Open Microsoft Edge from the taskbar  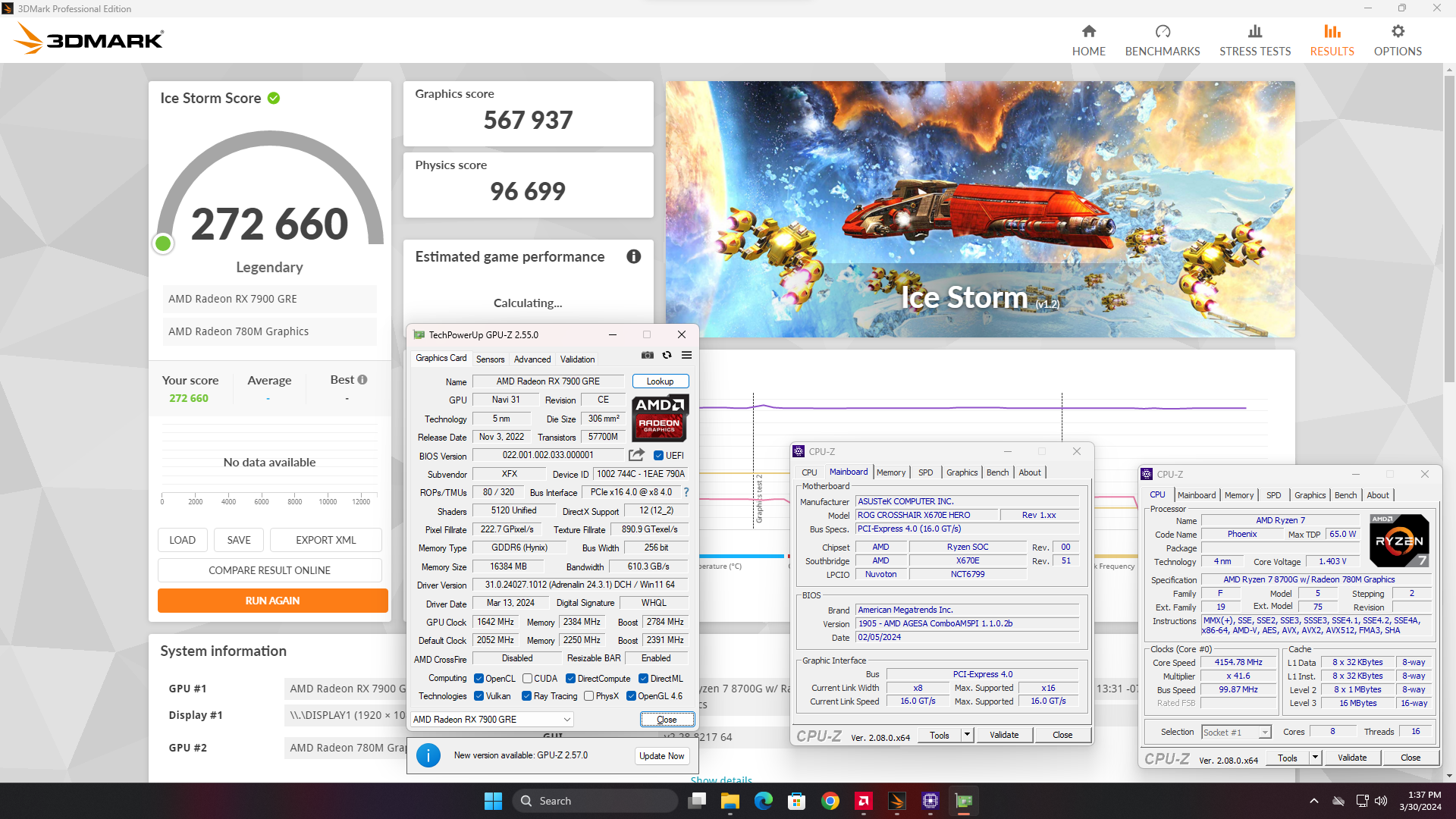tap(763, 801)
